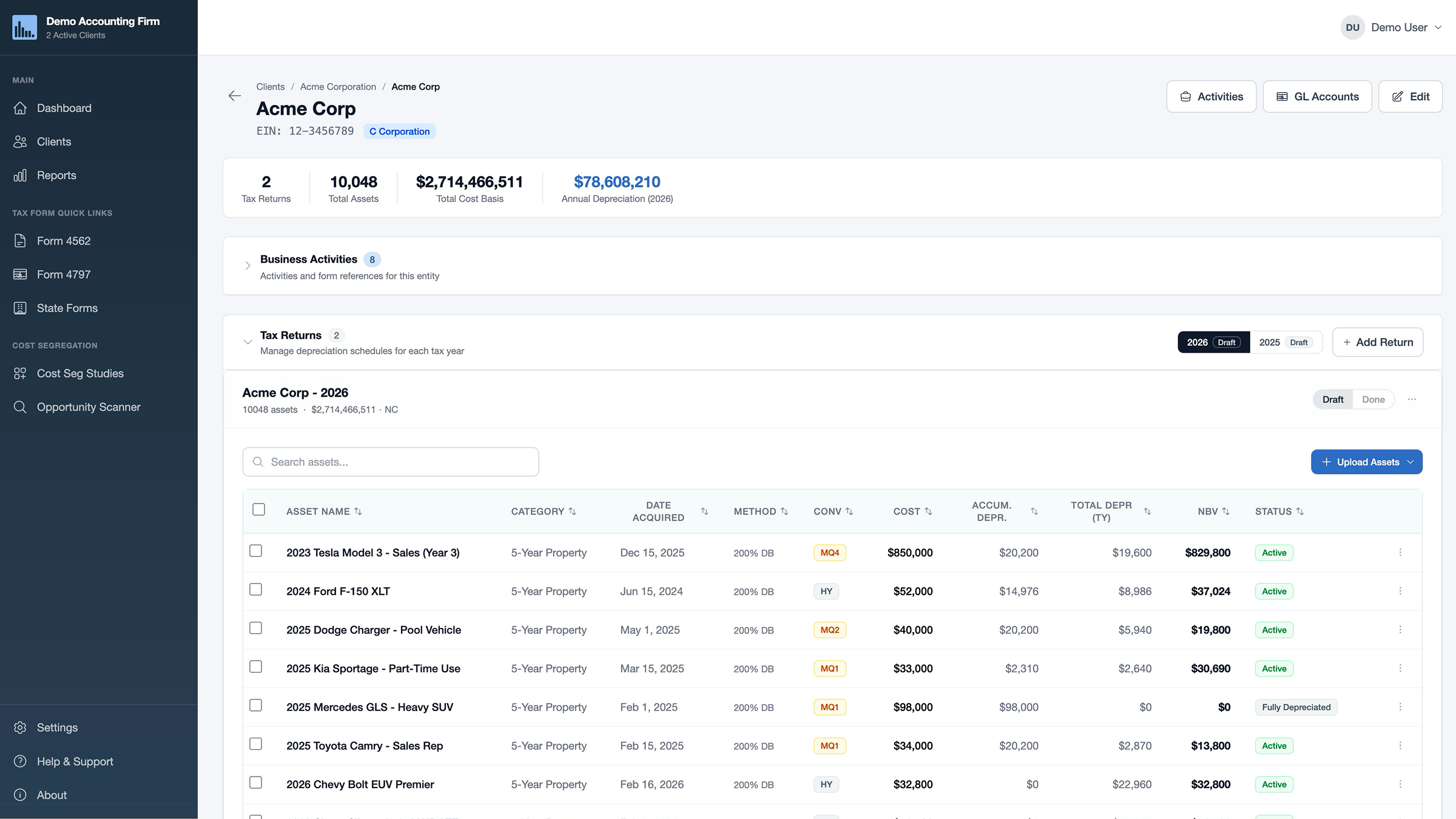1456x819 pixels.
Task: Check the 2025 Kia Sportage checkbox
Action: coord(256,667)
